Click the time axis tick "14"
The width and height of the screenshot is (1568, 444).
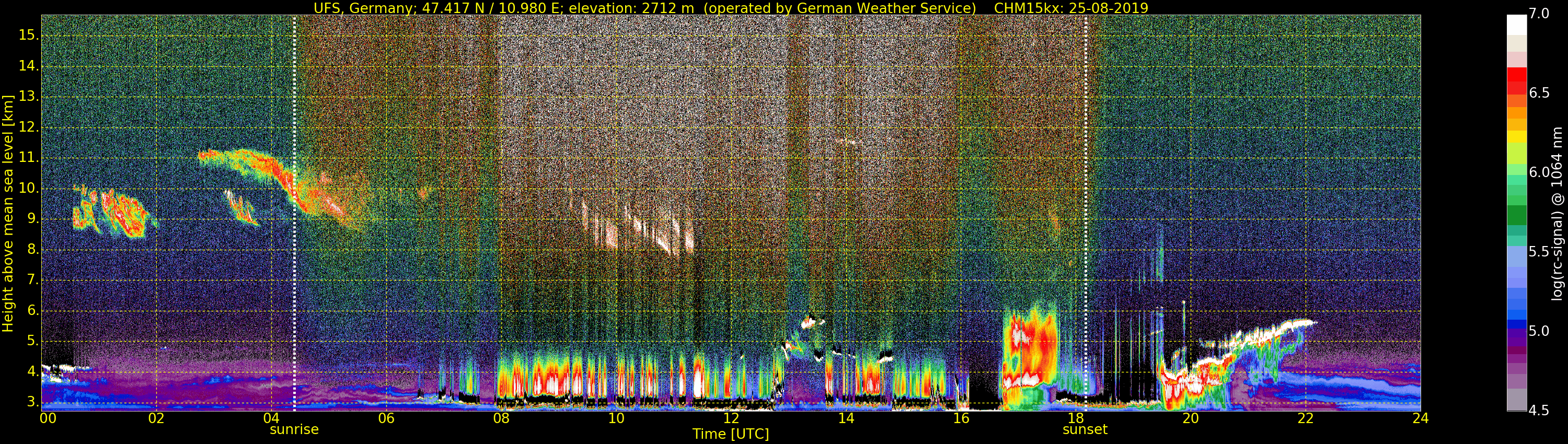click(x=846, y=418)
